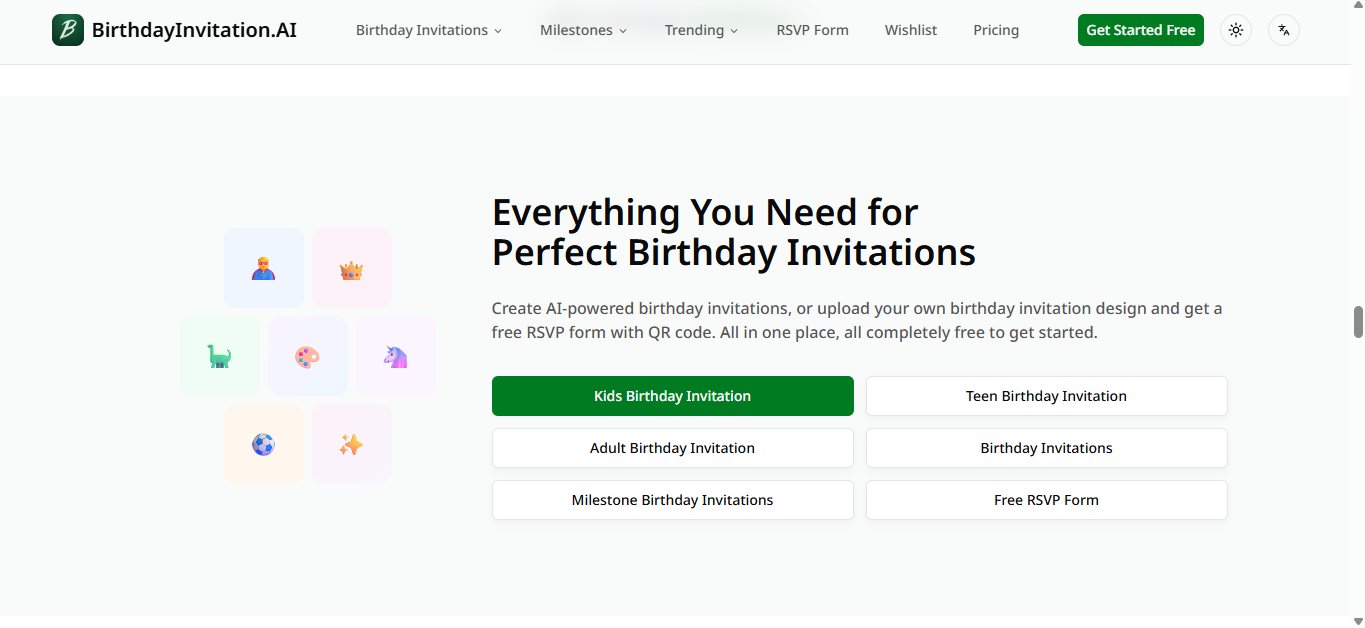The height and width of the screenshot is (628, 1365).
Task: Navigate to the Wishlist section
Action: [910, 30]
